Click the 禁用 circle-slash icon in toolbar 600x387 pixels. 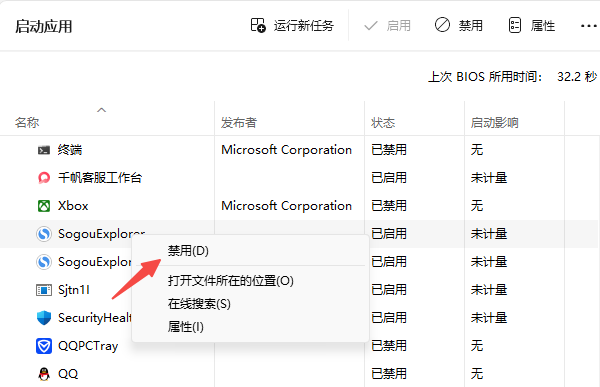click(x=442, y=25)
